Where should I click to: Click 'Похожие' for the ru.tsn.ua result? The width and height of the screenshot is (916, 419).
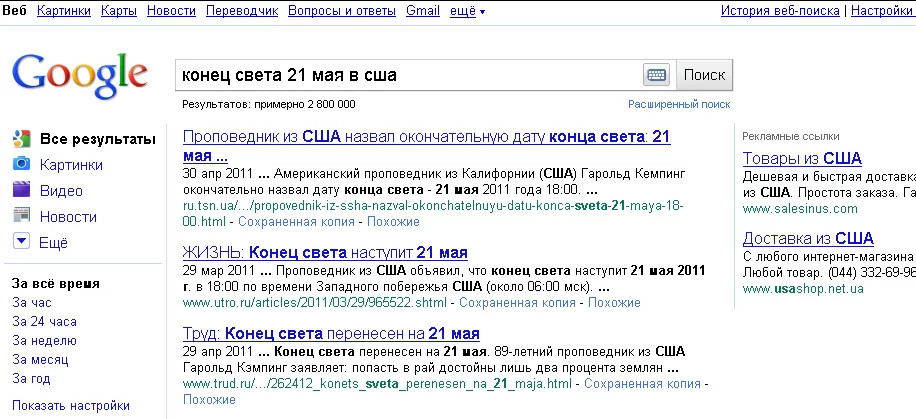click(x=393, y=222)
